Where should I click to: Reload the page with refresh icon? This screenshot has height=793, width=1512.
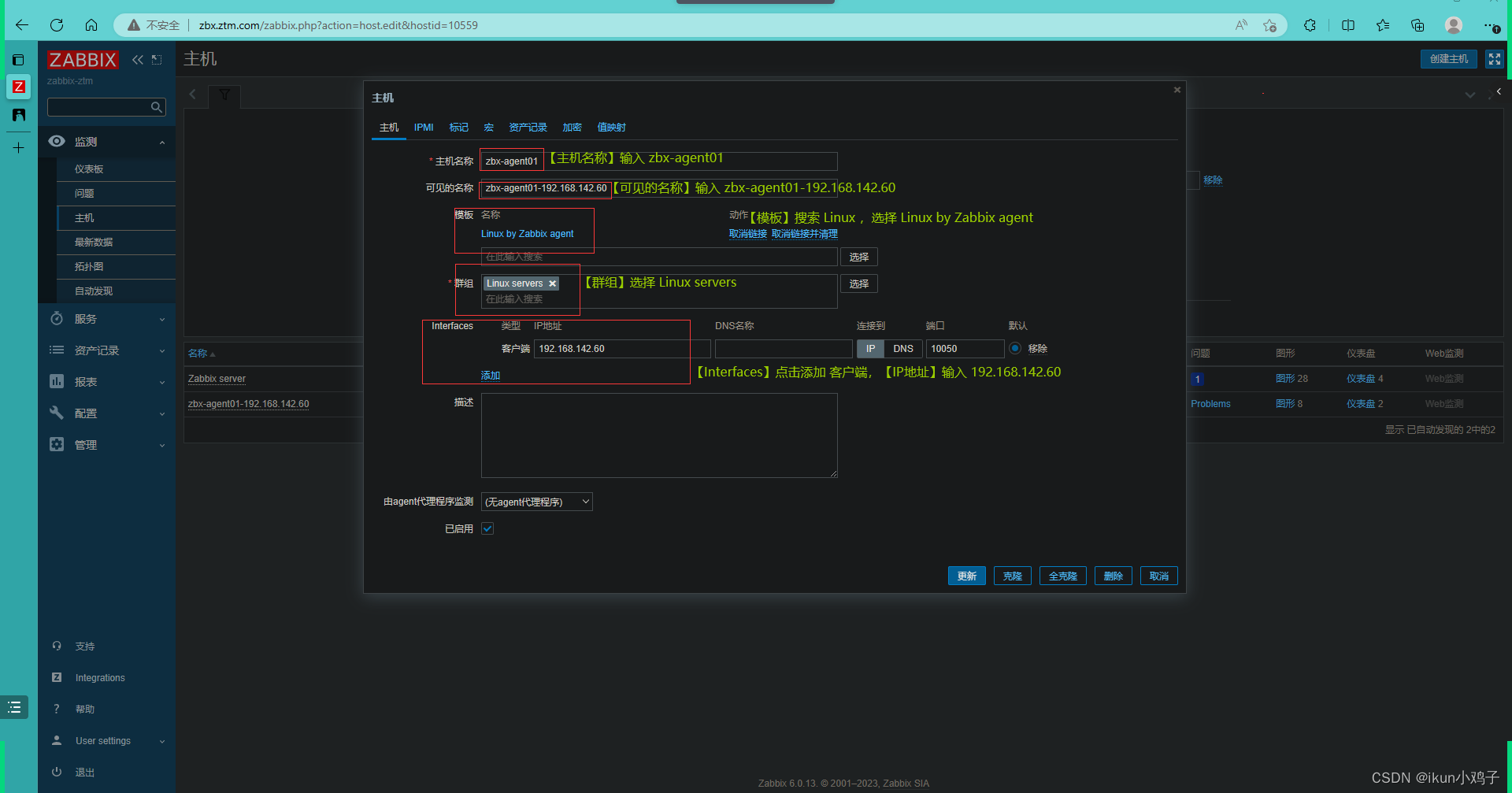[x=57, y=25]
